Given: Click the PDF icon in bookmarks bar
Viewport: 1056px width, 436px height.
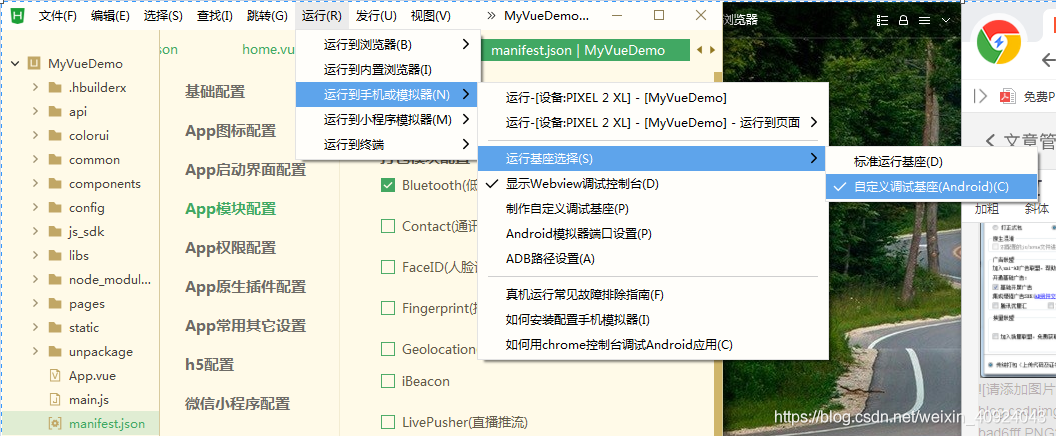Looking at the screenshot, I should (1008, 96).
